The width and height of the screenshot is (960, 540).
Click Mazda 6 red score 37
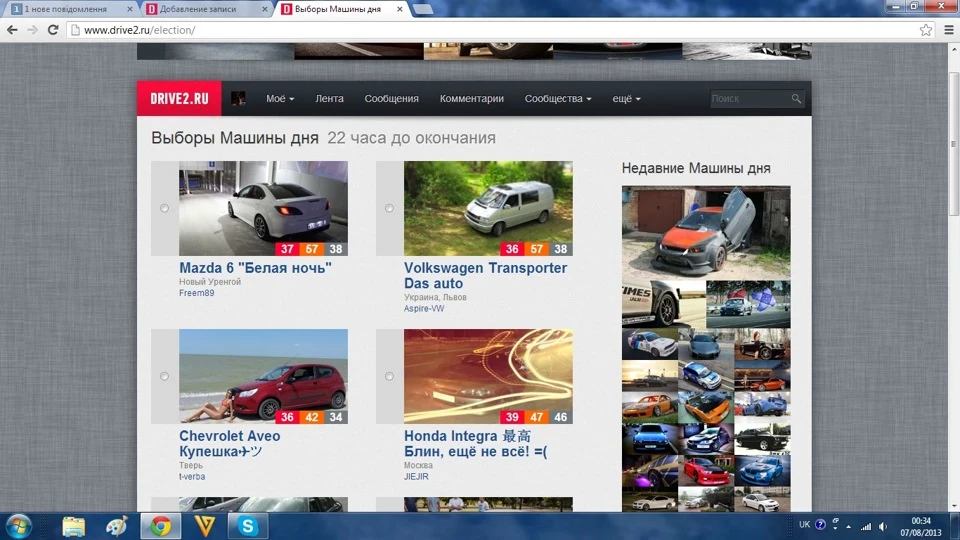point(287,249)
